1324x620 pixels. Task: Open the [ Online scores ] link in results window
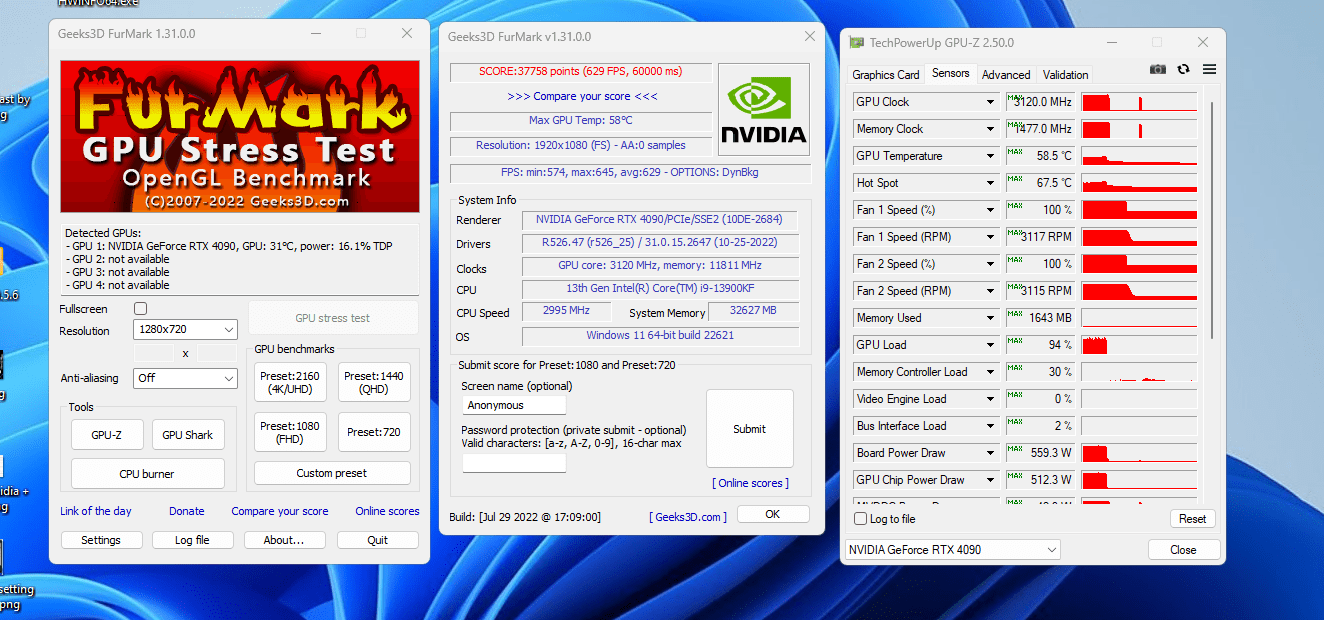click(x=751, y=483)
